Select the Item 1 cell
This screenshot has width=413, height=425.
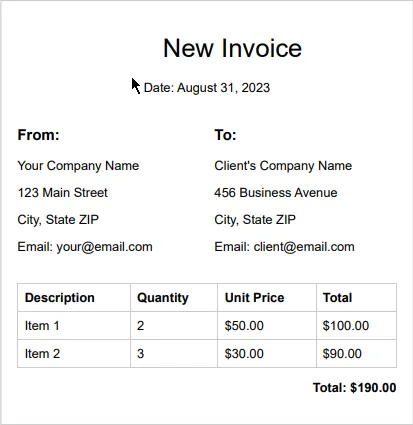(74, 326)
